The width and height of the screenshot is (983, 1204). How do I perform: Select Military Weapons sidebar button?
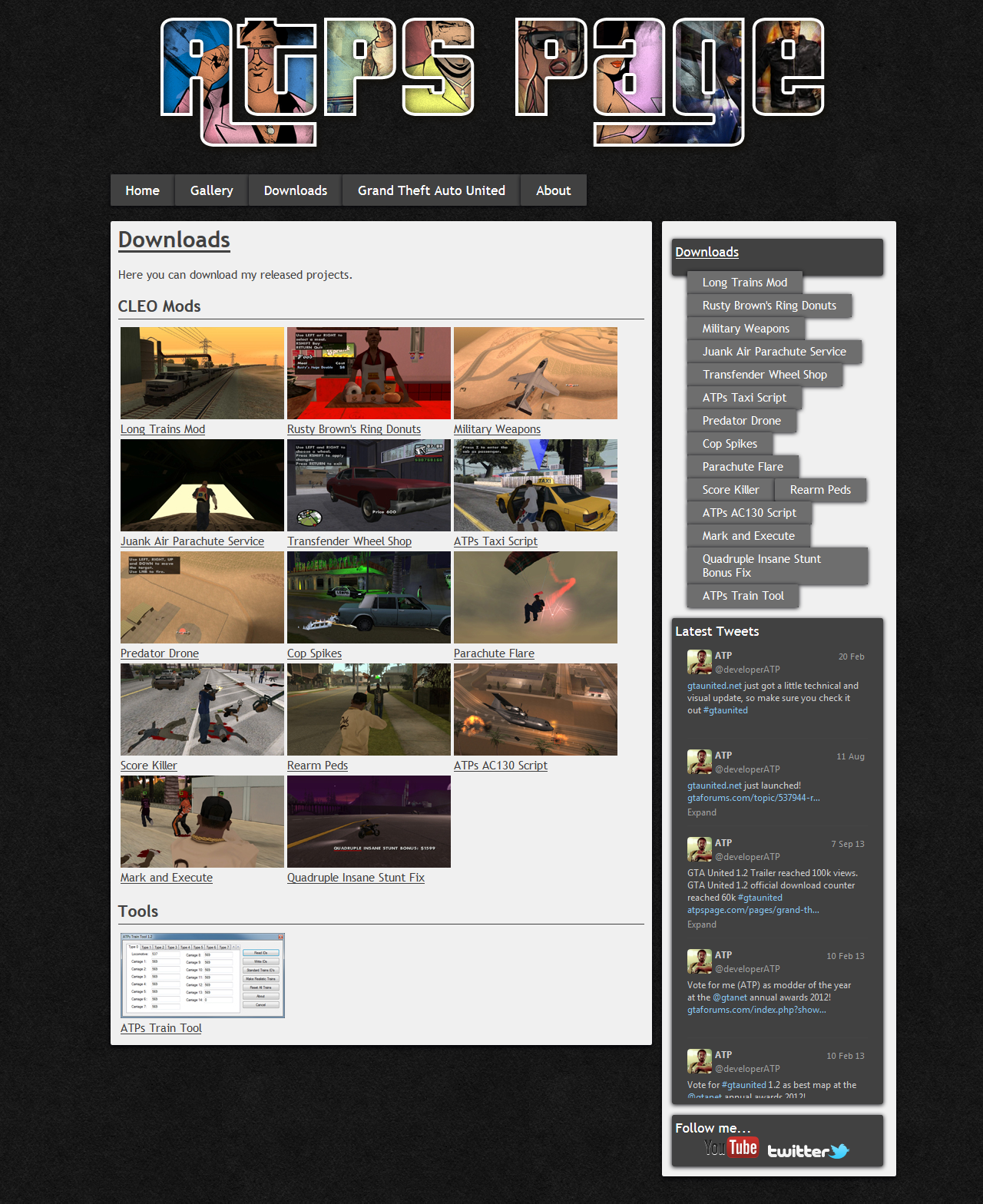click(x=746, y=329)
